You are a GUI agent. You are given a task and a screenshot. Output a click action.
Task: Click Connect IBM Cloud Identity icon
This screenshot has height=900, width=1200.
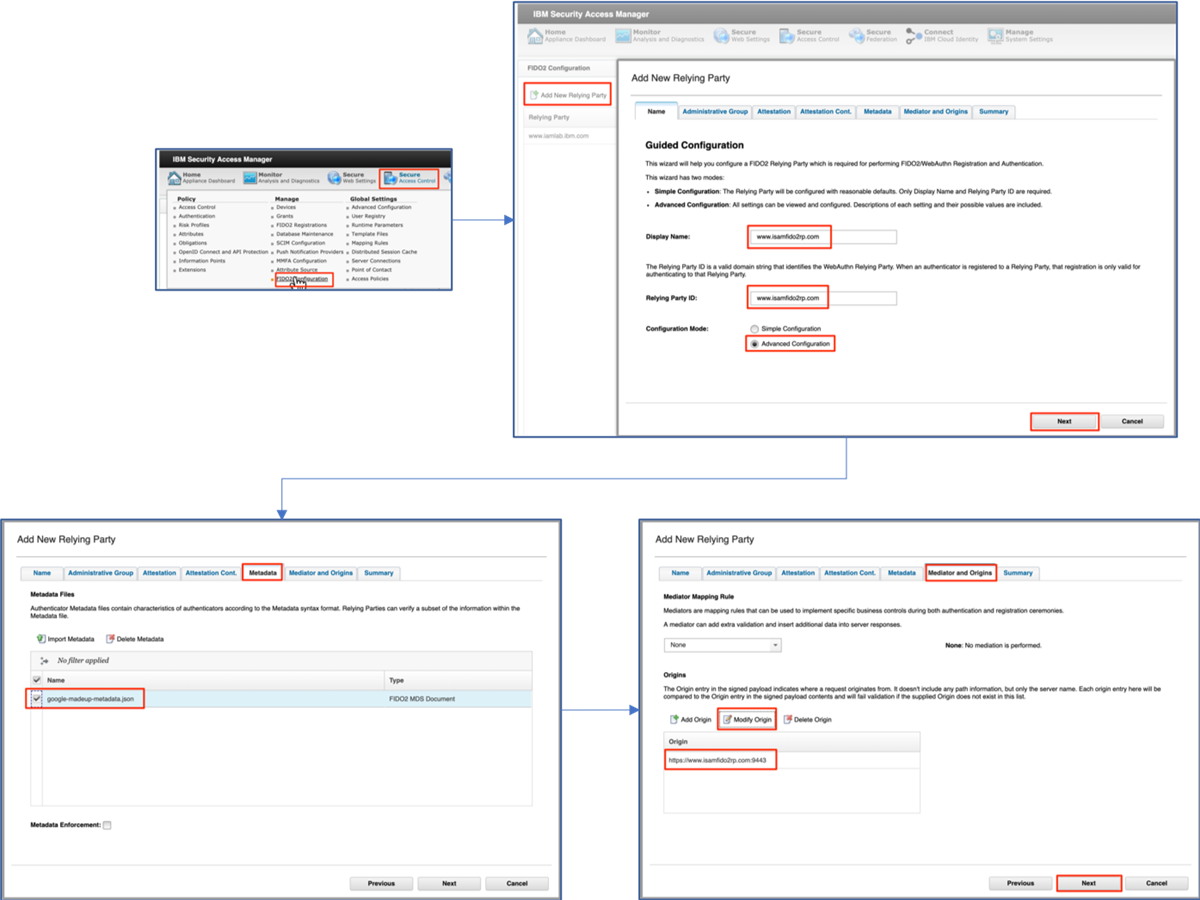[x=914, y=35]
